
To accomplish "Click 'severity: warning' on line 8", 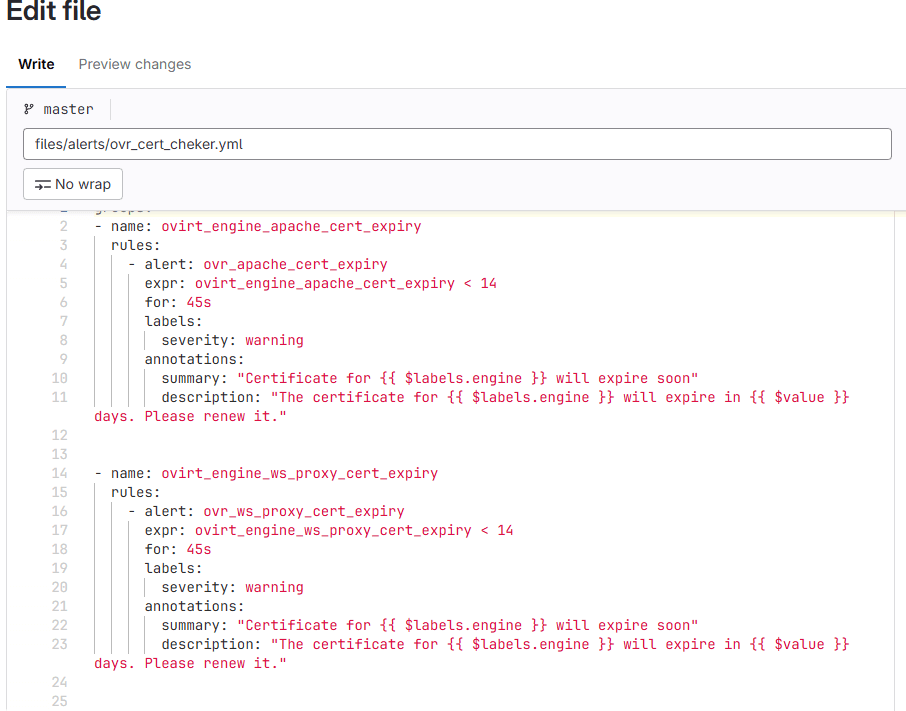I will click(232, 340).
